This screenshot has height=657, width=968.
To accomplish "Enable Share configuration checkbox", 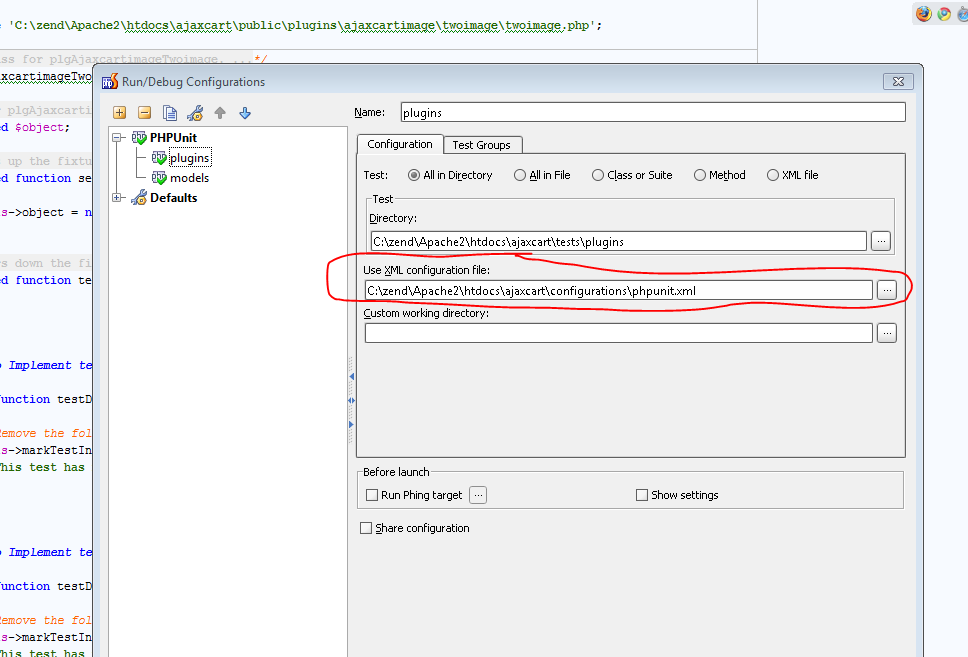I will pyautogui.click(x=365, y=528).
